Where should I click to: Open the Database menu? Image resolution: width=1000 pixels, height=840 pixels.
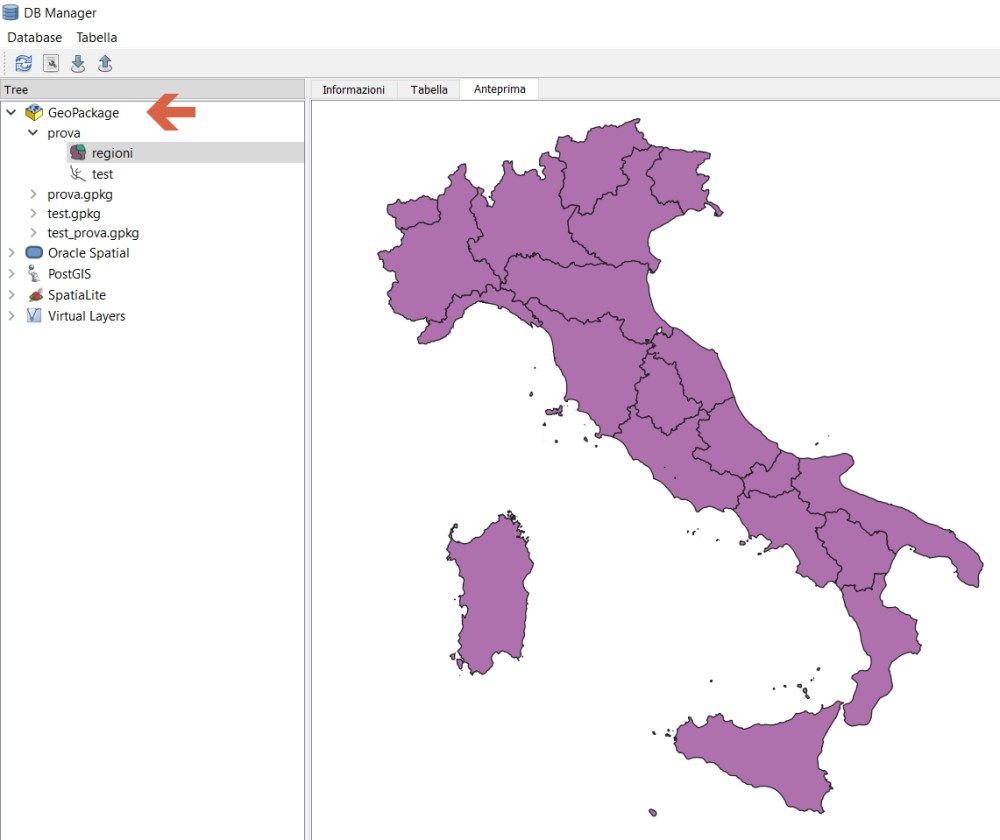click(x=34, y=37)
